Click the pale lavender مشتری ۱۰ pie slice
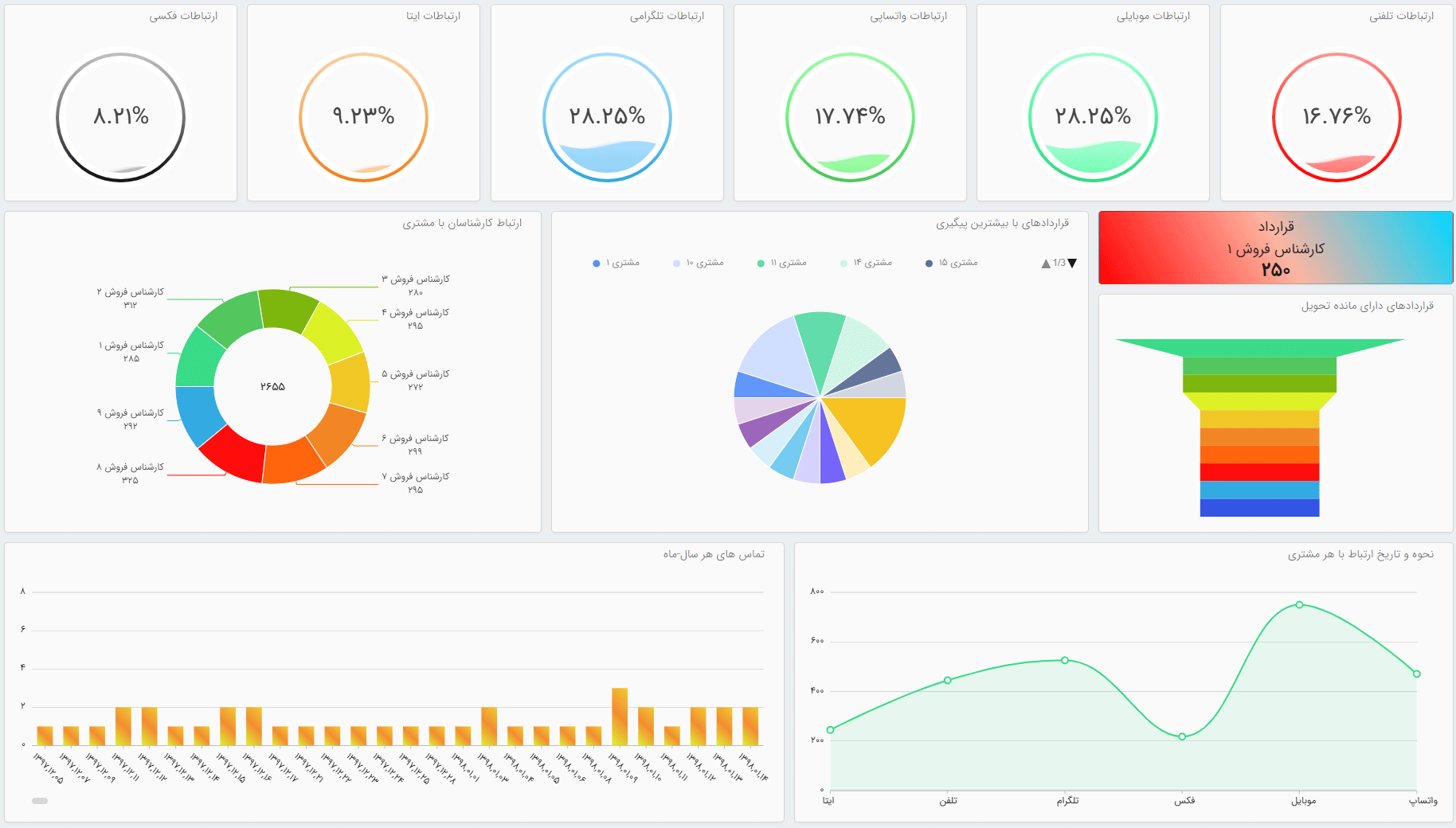This screenshot has width=1456, height=828. pos(777,354)
